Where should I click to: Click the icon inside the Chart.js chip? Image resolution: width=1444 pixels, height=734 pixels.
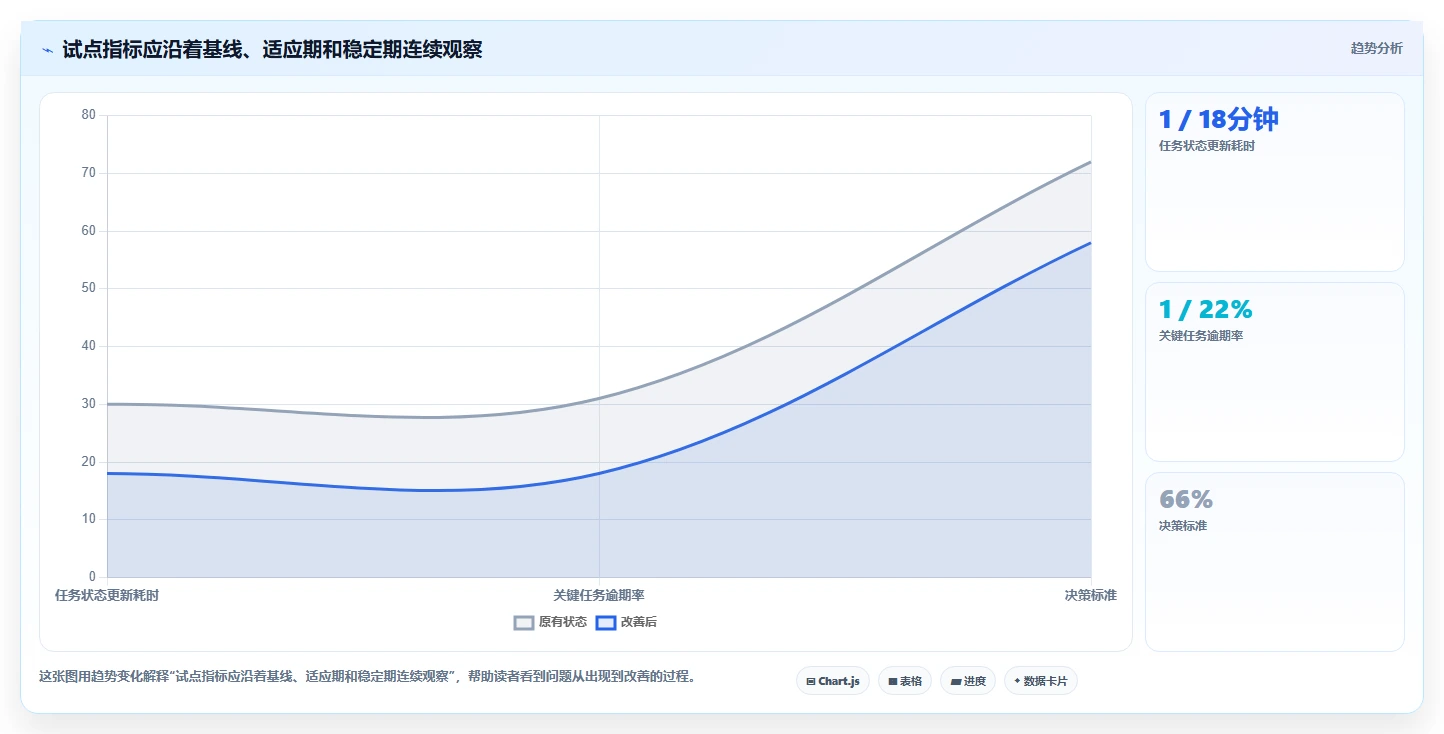click(x=810, y=681)
